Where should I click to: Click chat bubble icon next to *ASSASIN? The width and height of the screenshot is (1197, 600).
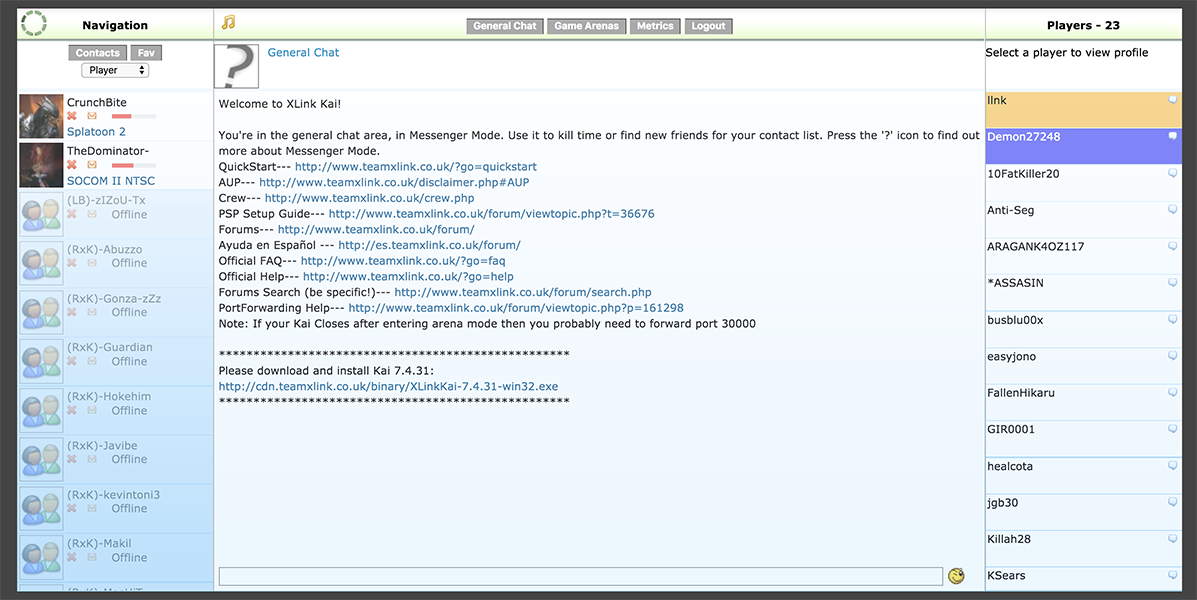click(1173, 283)
